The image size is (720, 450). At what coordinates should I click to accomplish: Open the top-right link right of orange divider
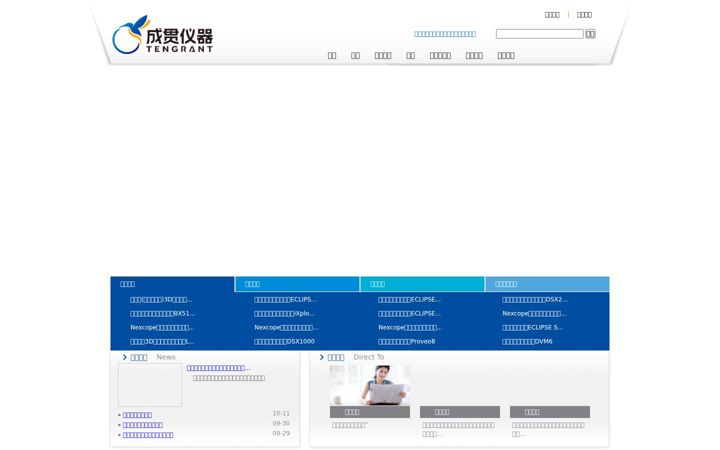coord(584,15)
